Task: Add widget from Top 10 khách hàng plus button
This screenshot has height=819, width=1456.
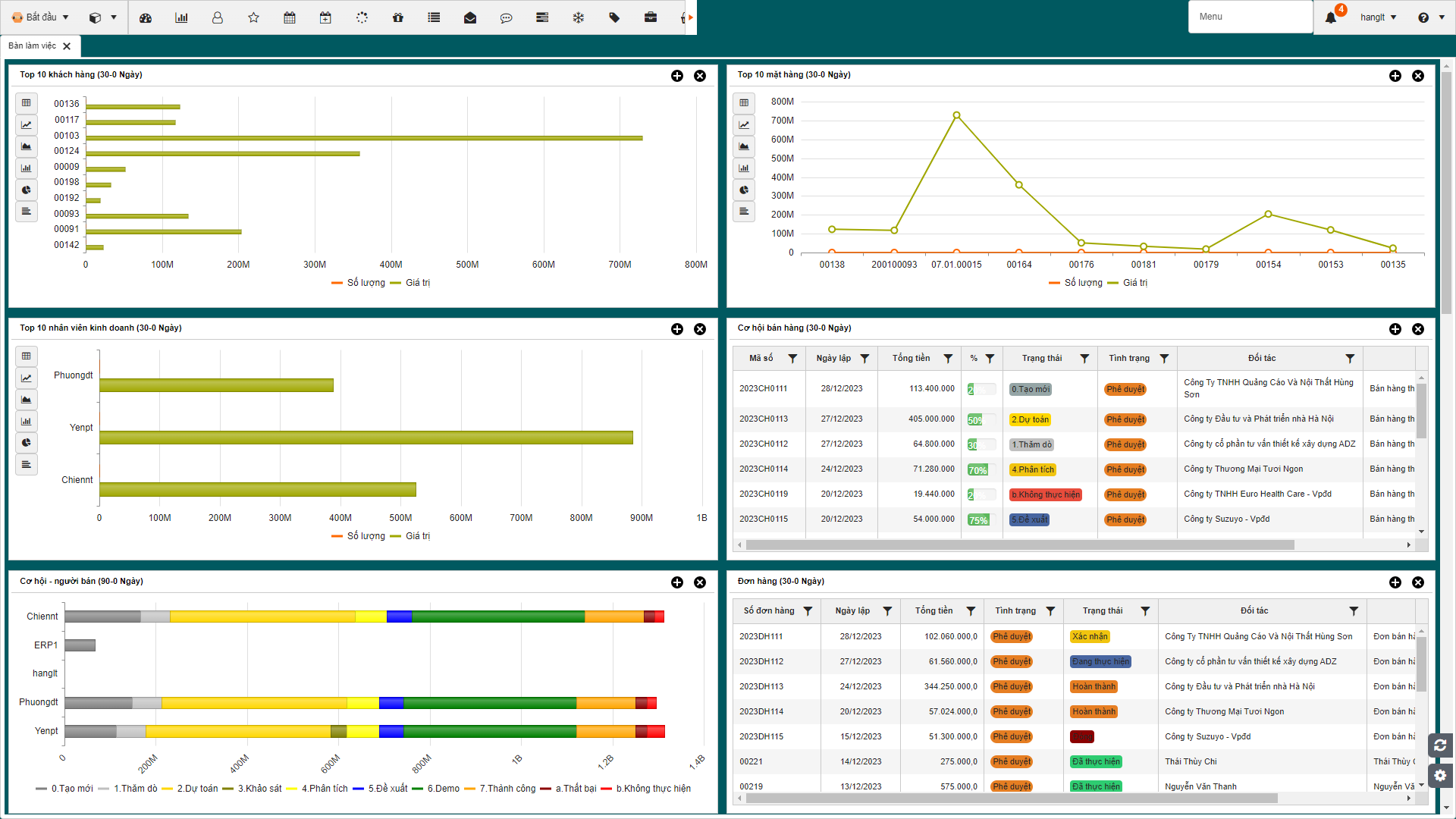Action: tap(677, 76)
